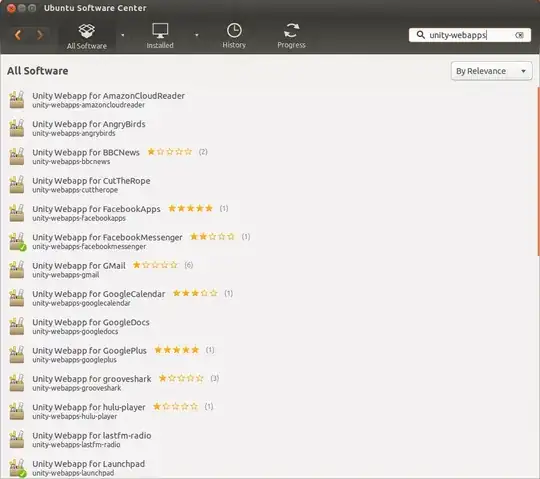Select Unity Webapp for grooveshark entry
Image resolution: width=540 pixels, height=479 pixels.
point(92,383)
